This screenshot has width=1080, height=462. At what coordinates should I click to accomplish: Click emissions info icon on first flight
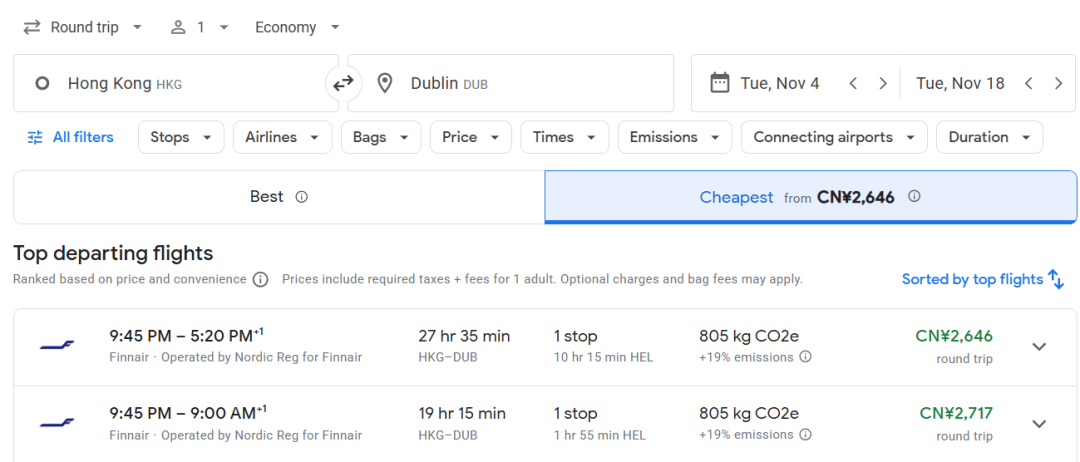point(805,357)
